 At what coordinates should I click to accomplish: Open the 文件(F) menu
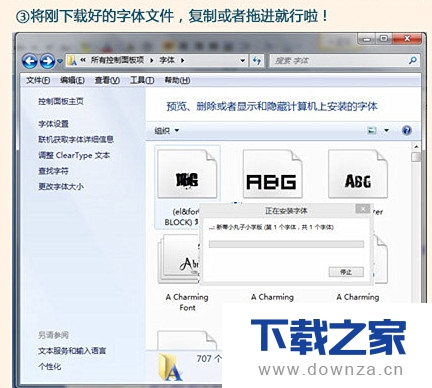click(x=38, y=80)
